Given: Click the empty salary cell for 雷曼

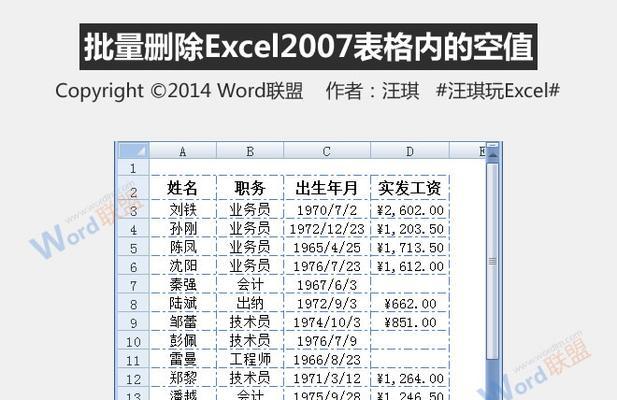Looking at the screenshot, I should [x=410, y=359].
